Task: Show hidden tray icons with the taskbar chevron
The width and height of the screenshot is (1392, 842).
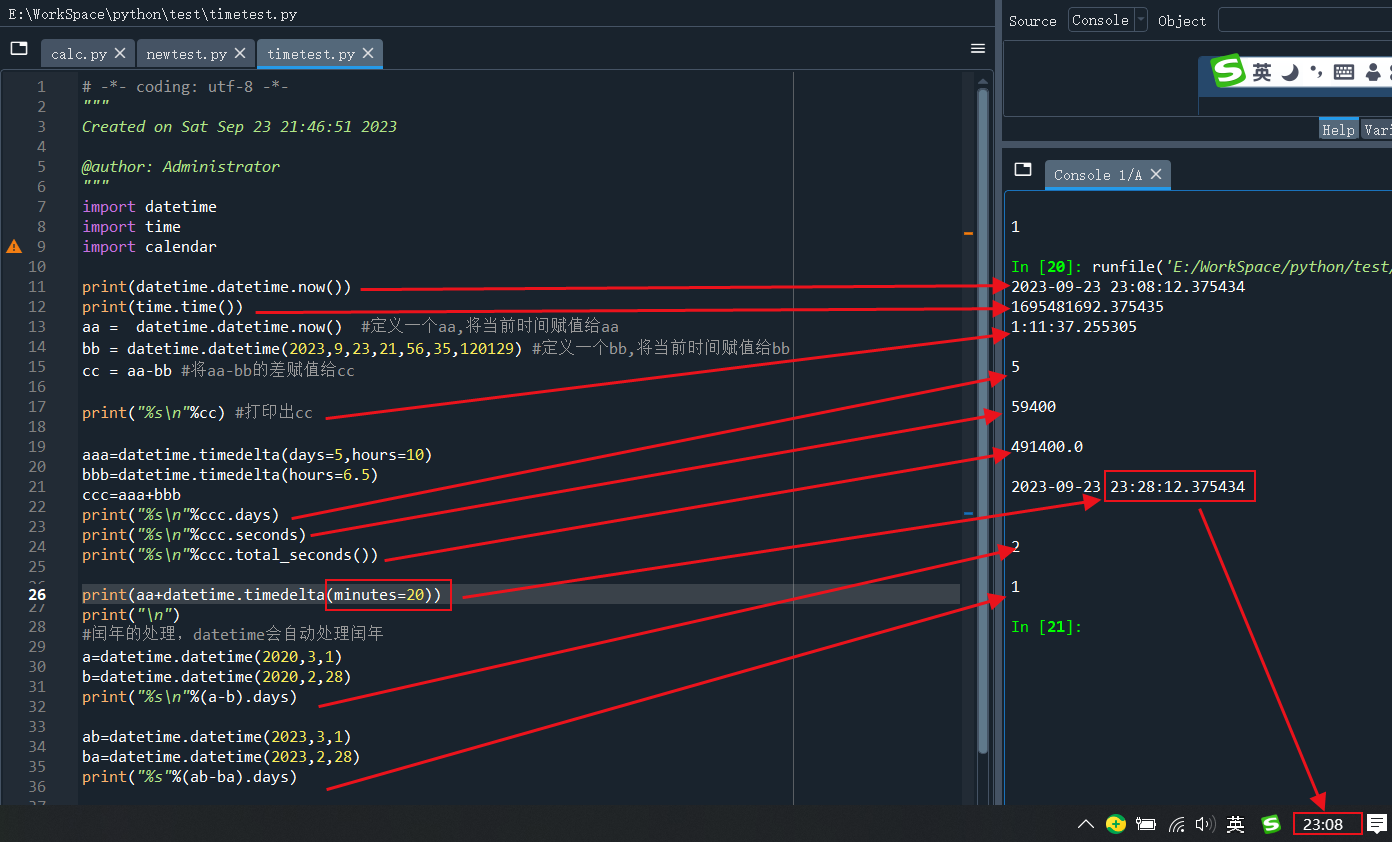Action: [1086, 824]
